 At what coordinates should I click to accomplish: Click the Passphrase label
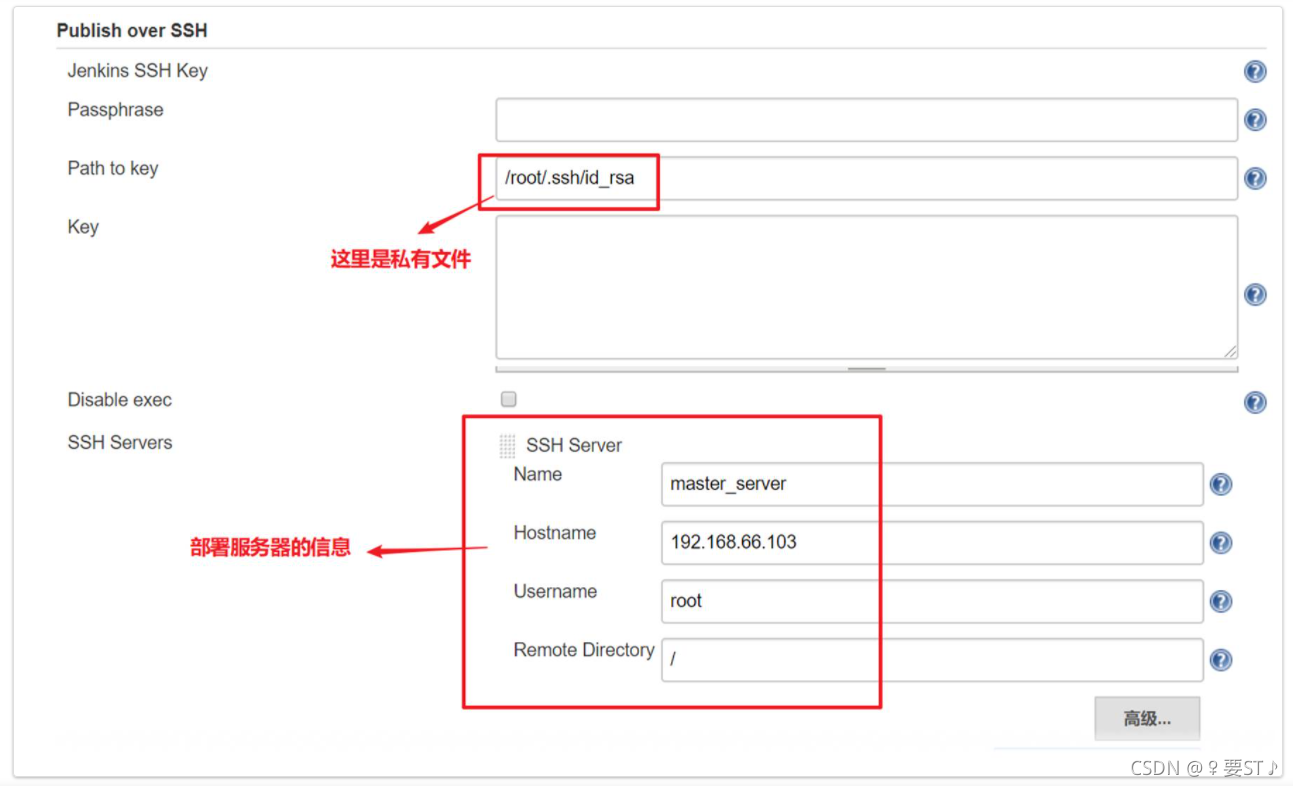click(115, 110)
